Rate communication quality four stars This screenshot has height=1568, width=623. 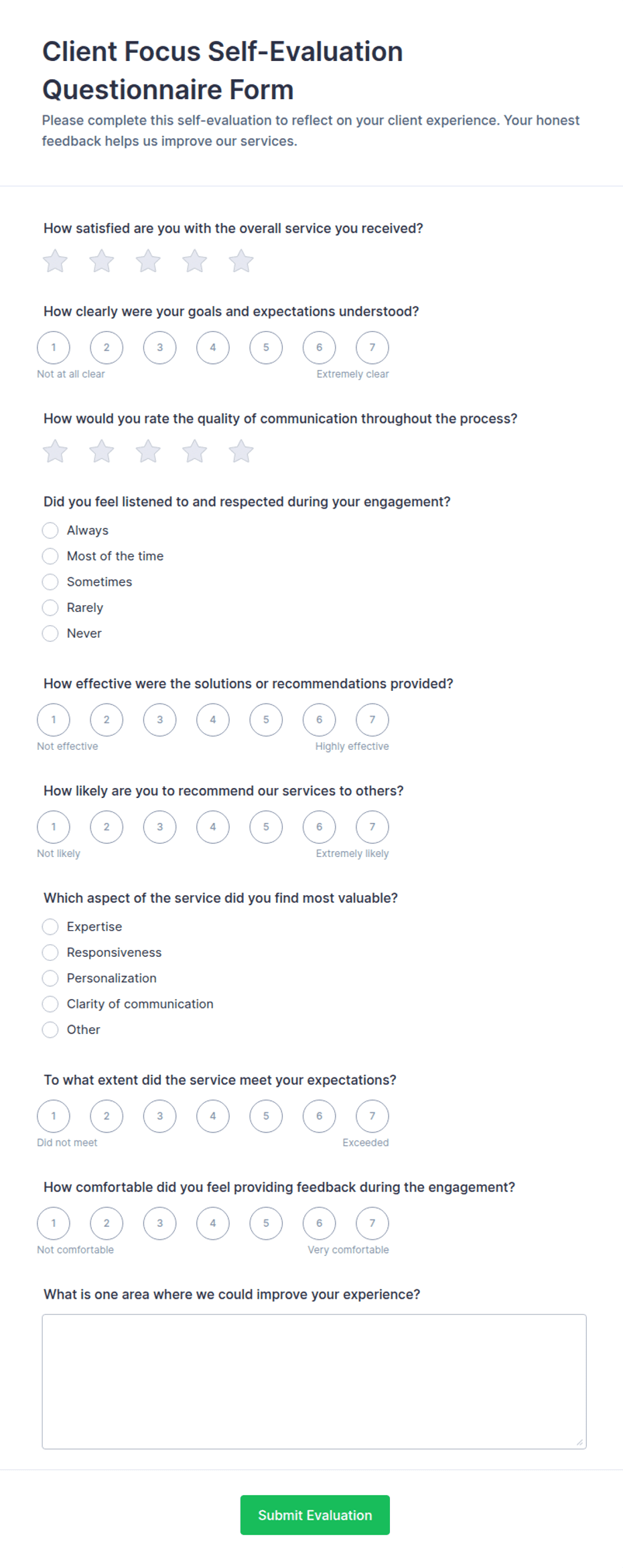coord(195,451)
